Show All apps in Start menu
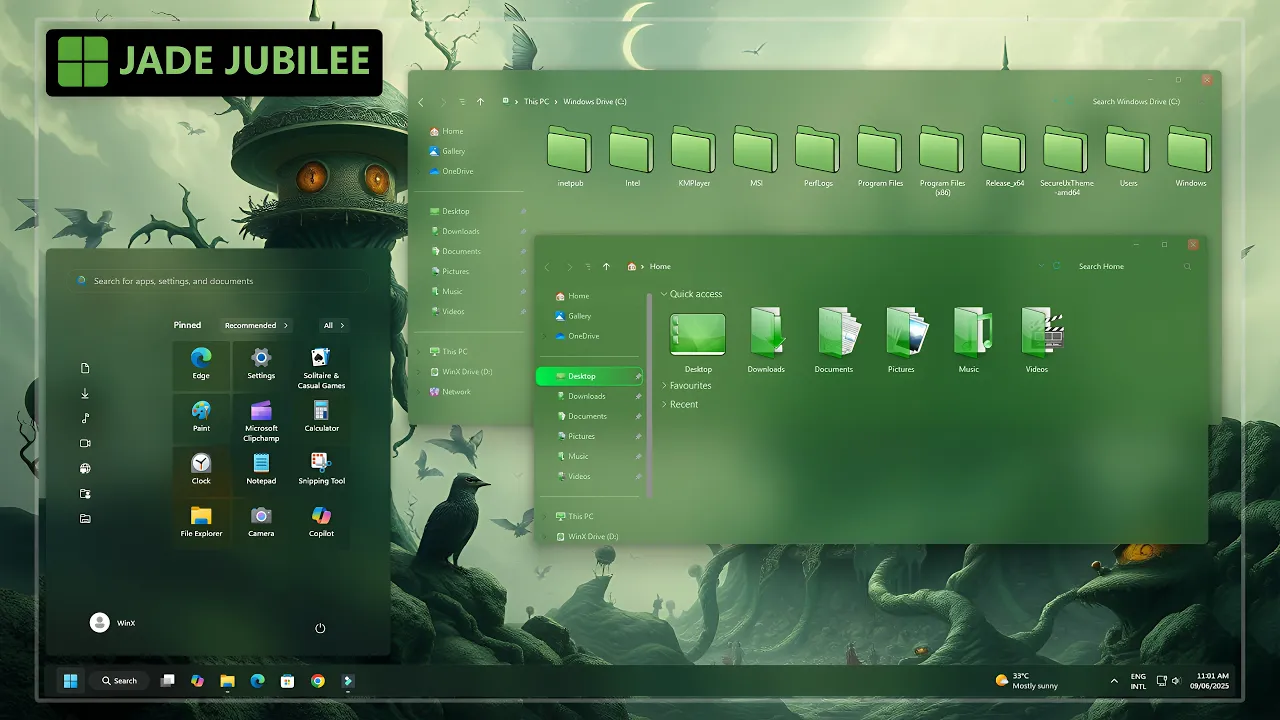 pos(334,325)
